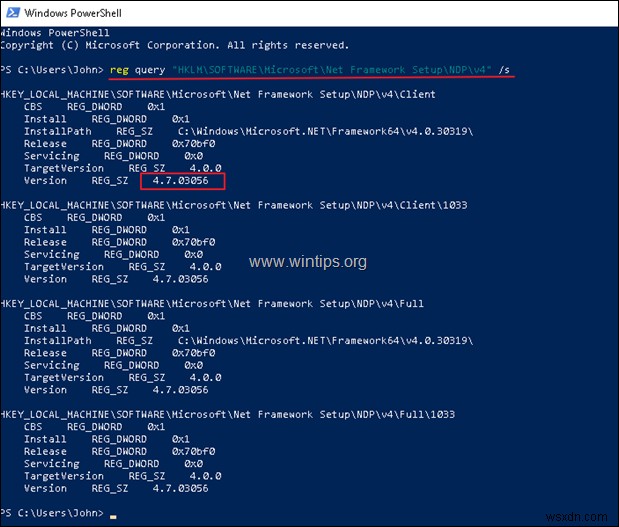Click the InstallPath line under the Full key
619x527 pixels.
[248, 341]
